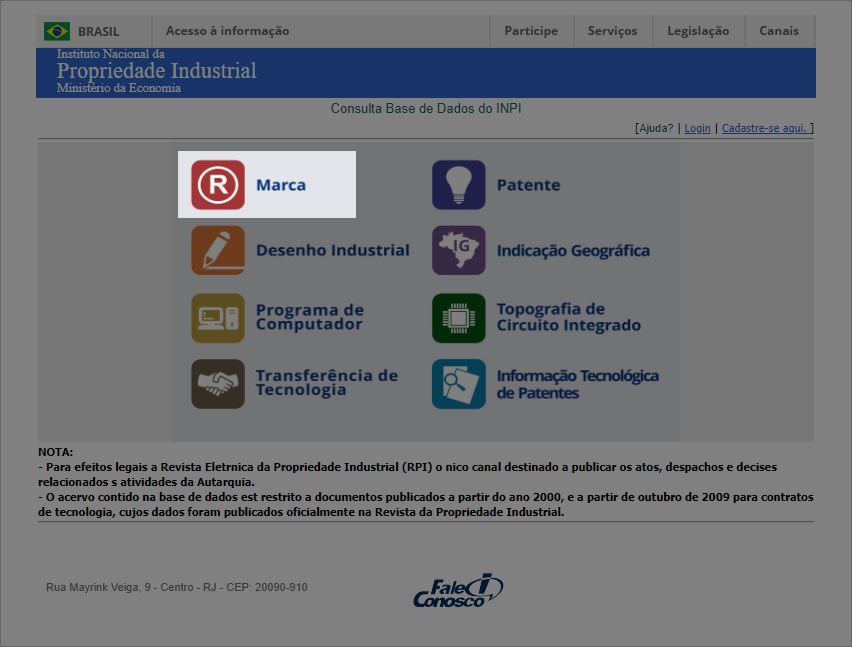Open the Marca database link
The image size is (852, 647).
tap(281, 185)
